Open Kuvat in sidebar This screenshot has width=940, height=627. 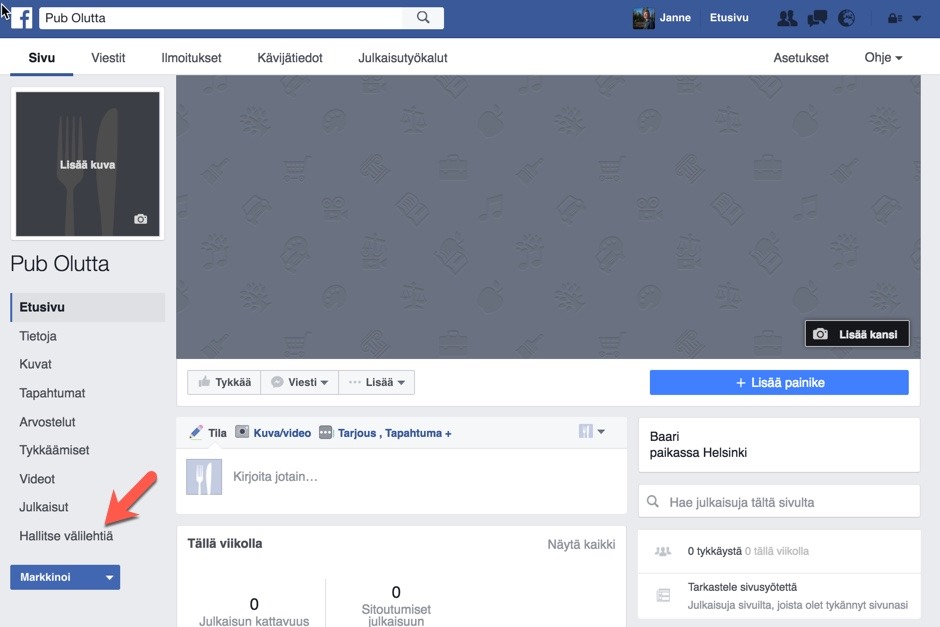coord(35,364)
